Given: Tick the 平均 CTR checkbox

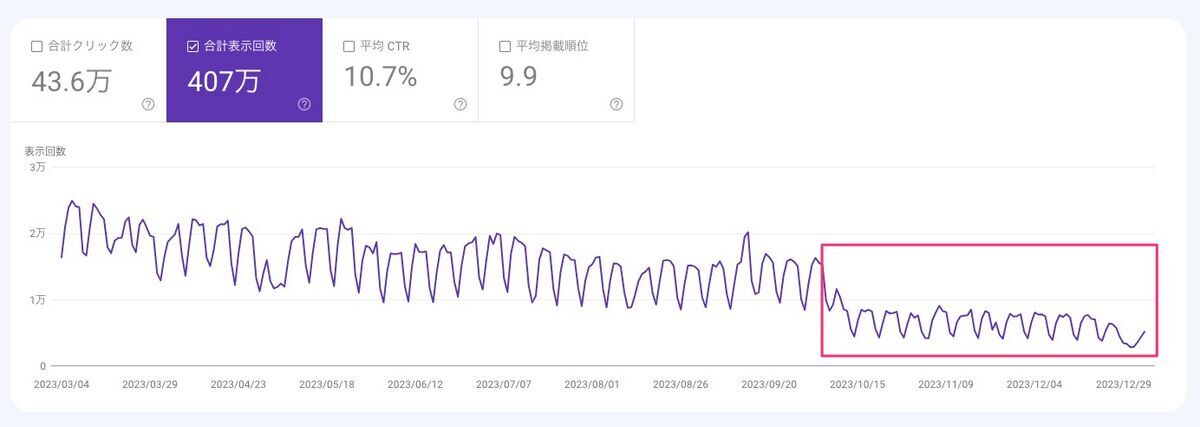Looking at the screenshot, I should pyautogui.click(x=349, y=46).
